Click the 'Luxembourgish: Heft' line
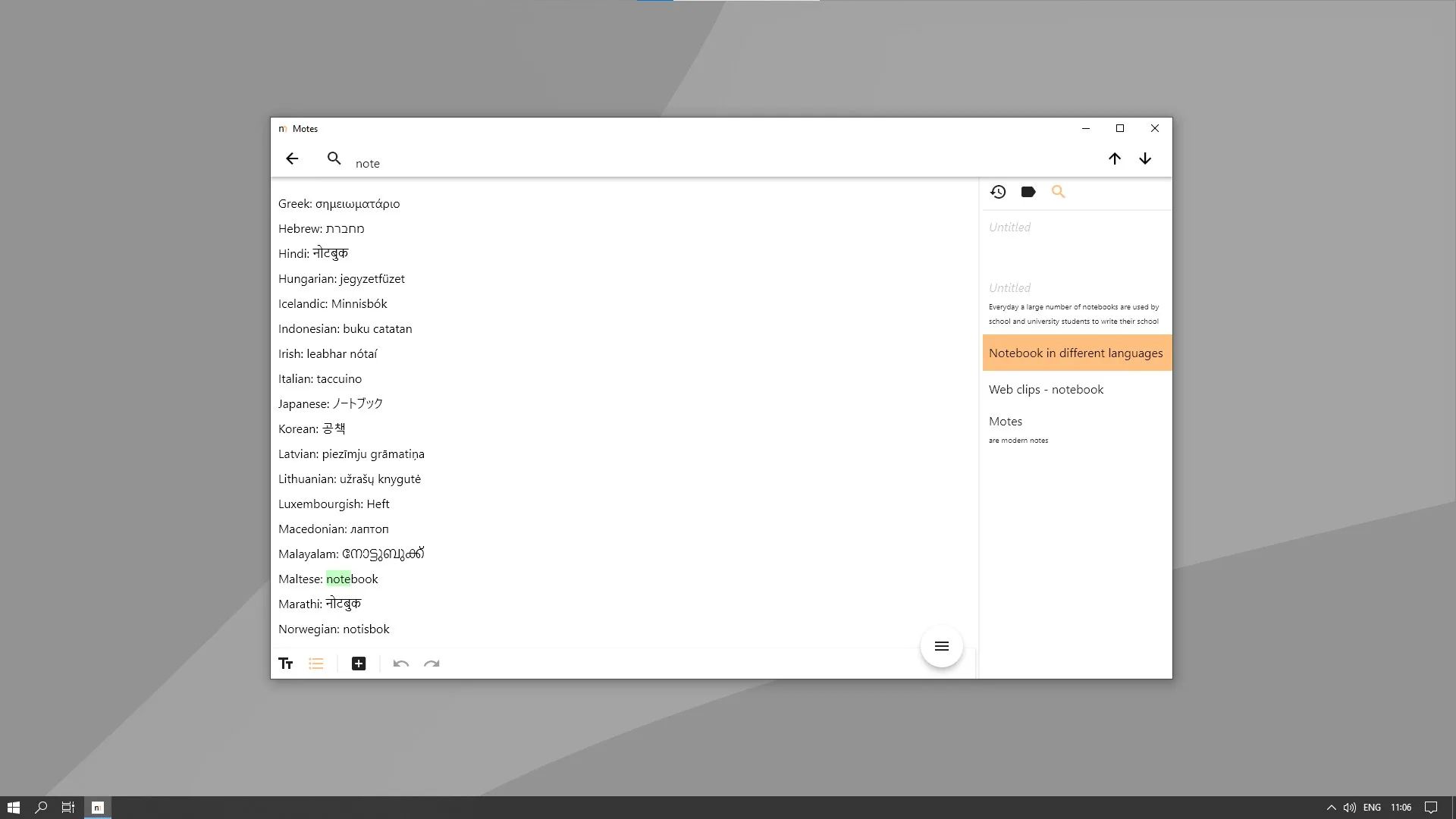This screenshot has height=819, width=1456. 334,504
